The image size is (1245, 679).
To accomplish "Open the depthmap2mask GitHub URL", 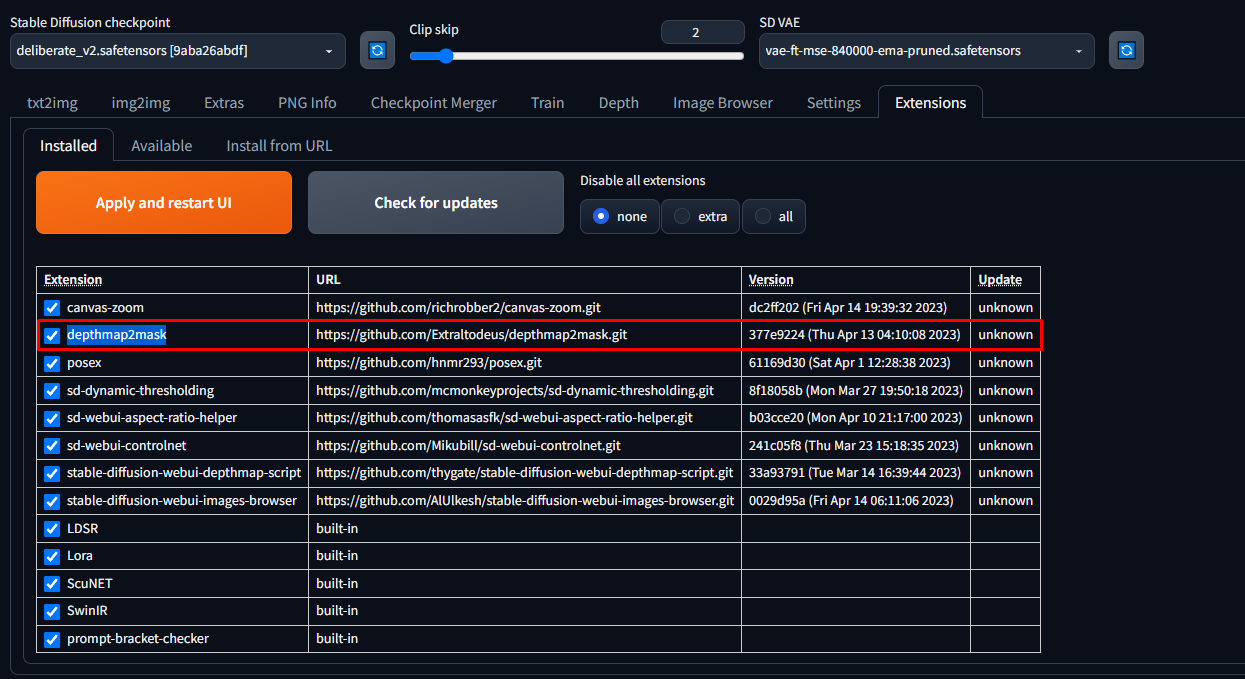I will [x=472, y=335].
